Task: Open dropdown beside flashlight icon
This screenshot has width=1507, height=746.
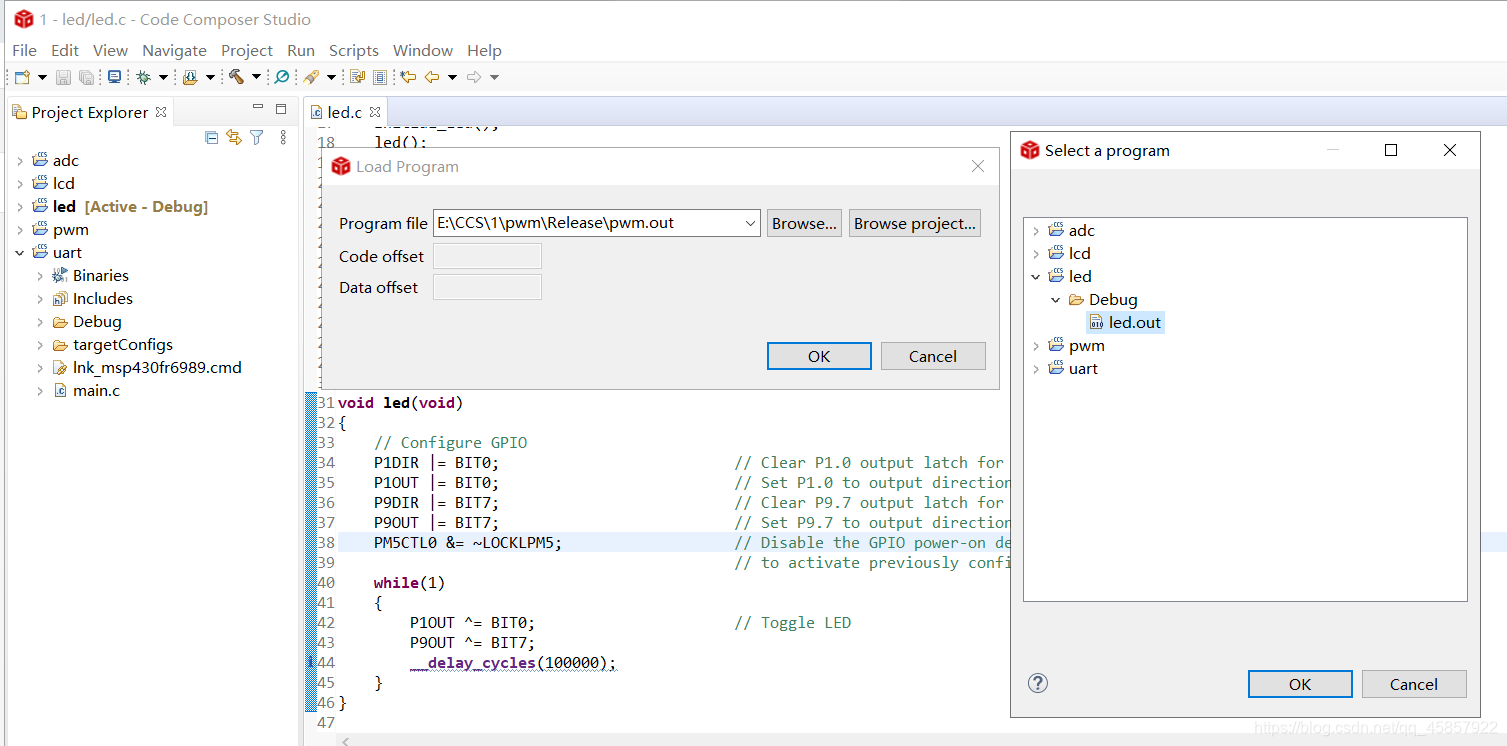Action: 331,77
